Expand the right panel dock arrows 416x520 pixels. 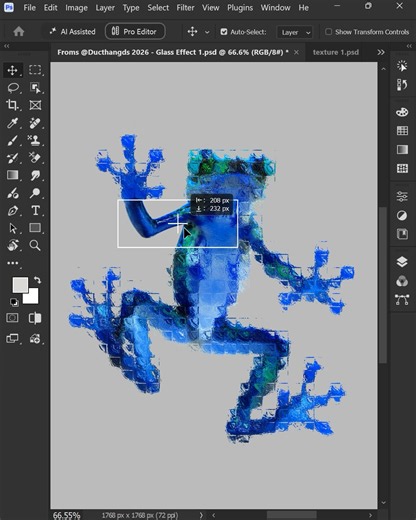(409, 46)
